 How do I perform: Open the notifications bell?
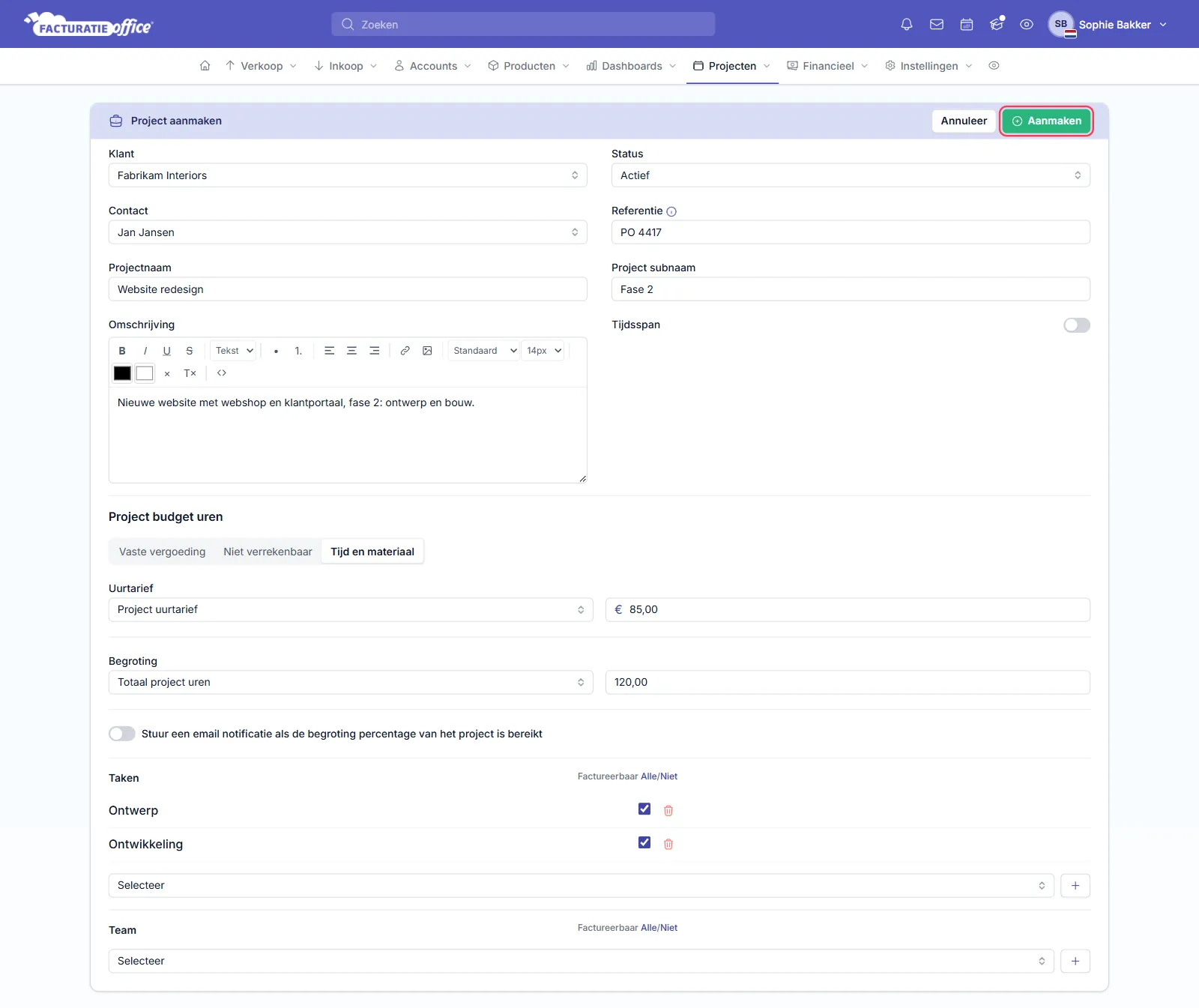(x=907, y=24)
